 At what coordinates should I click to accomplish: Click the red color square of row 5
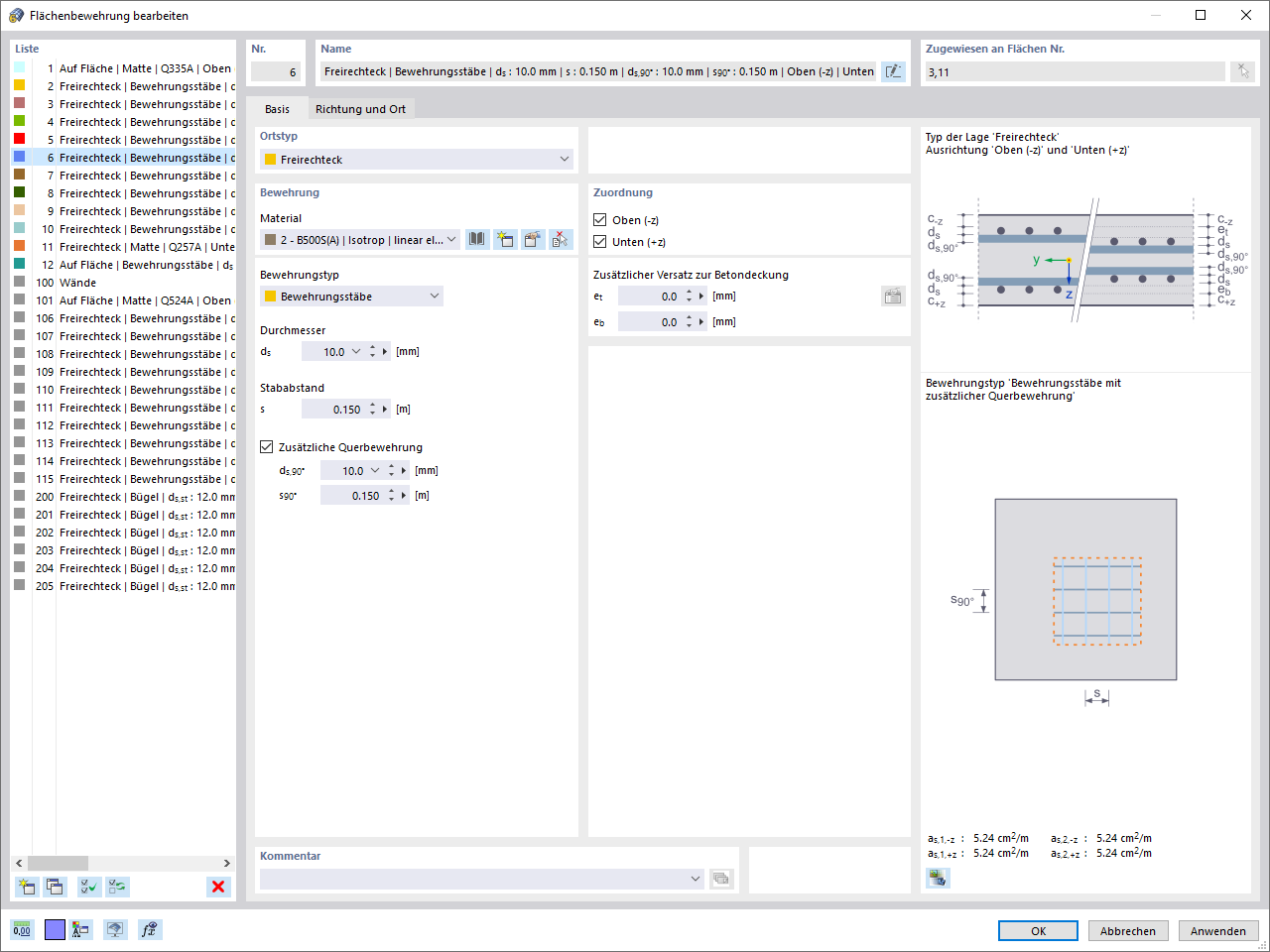pos(19,140)
